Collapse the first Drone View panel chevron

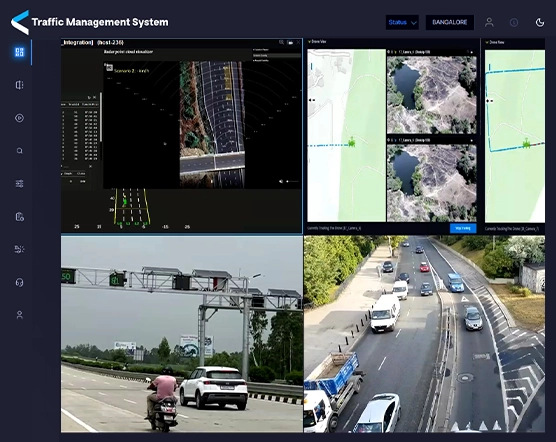[310, 42]
